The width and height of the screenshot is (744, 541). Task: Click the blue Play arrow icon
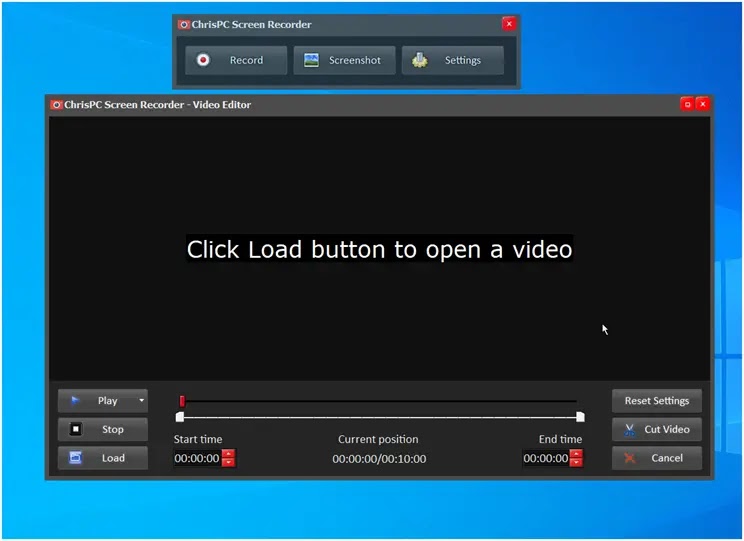click(x=75, y=401)
